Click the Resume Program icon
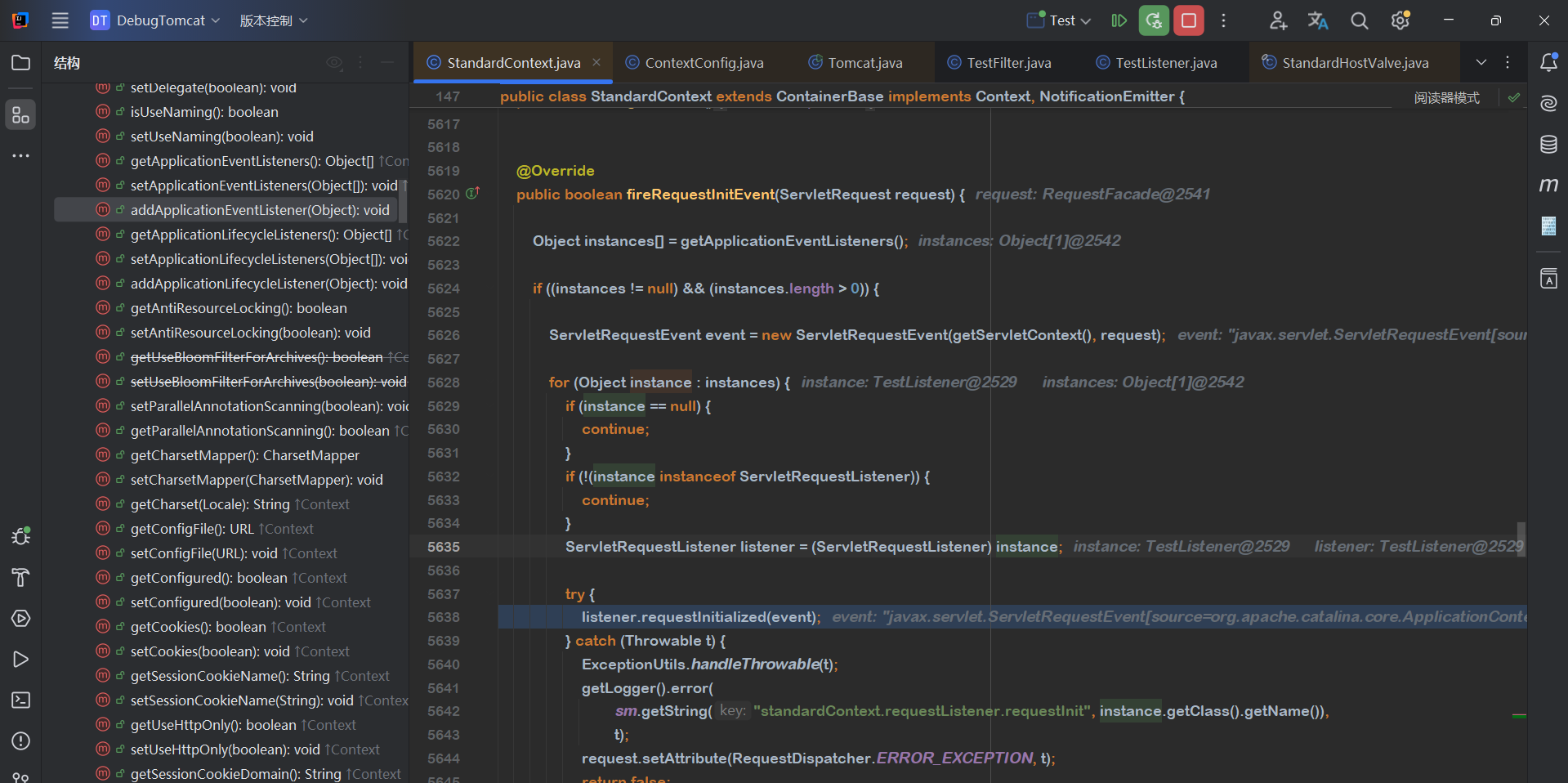Image resolution: width=1568 pixels, height=783 pixels. tap(1119, 20)
